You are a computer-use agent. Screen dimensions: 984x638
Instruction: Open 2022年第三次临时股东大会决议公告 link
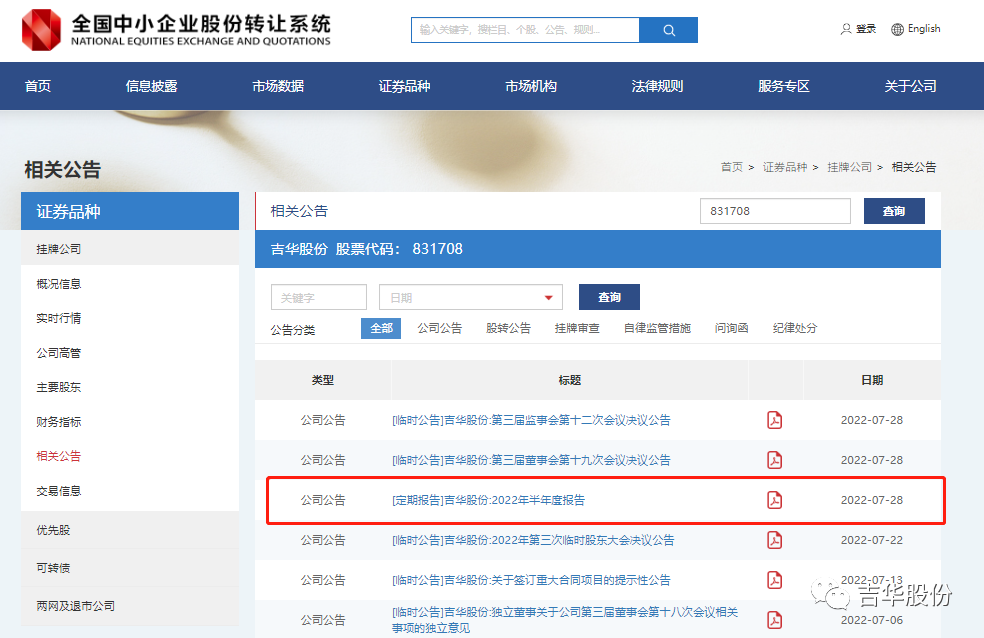[533, 540]
